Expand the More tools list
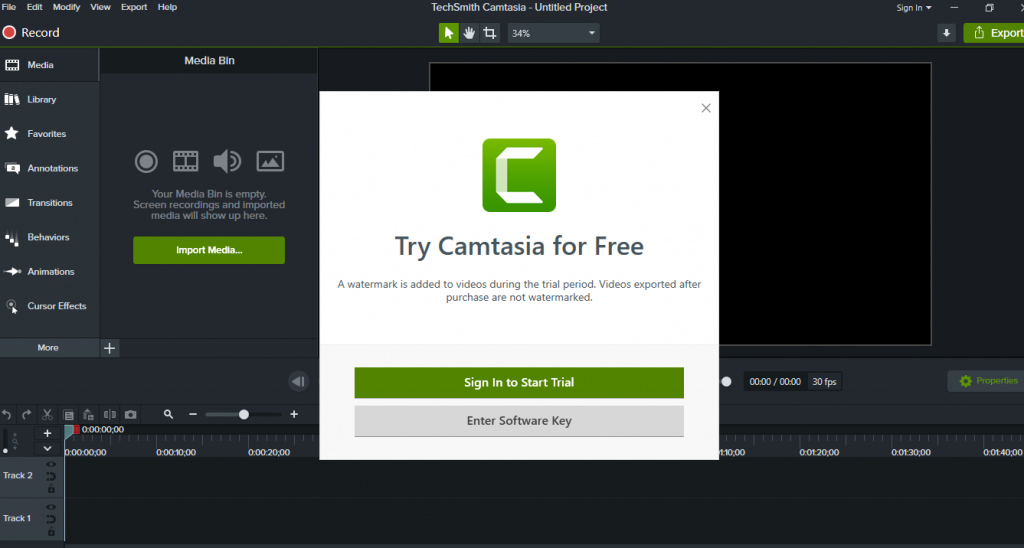The width and height of the screenshot is (1024, 548). (48, 347)
